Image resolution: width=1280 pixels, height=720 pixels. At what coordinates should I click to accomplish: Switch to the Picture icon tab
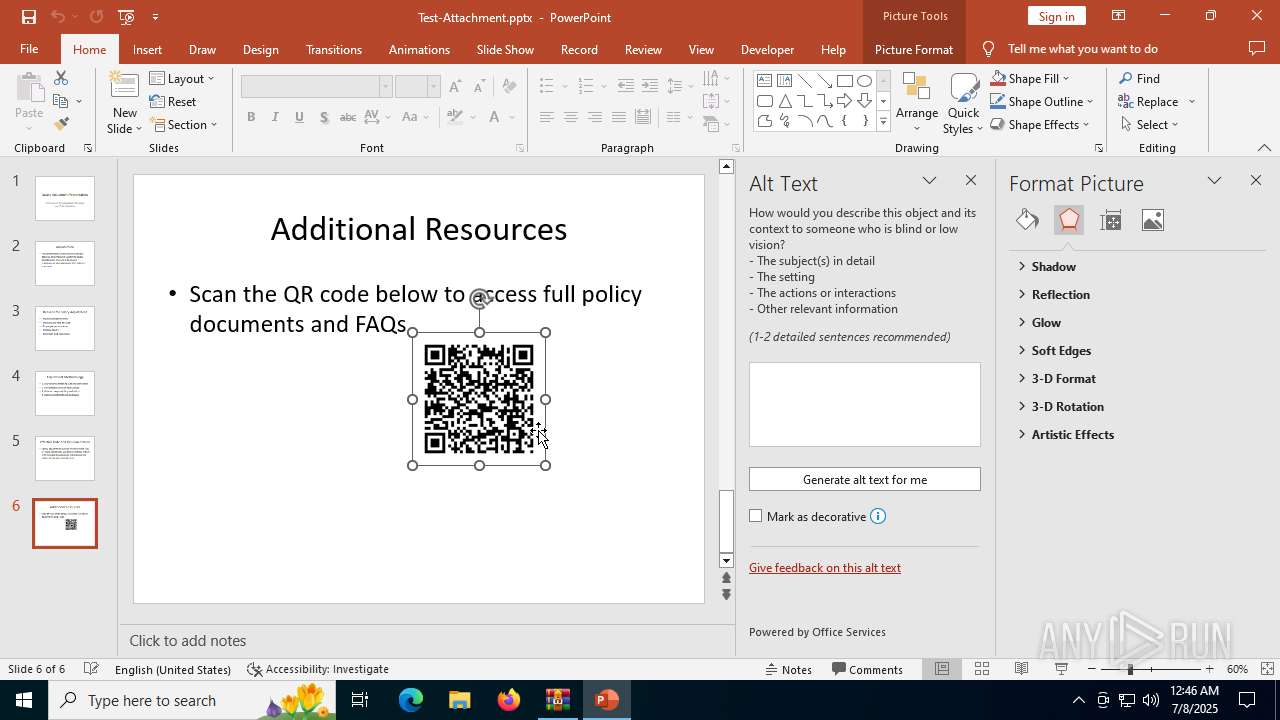(1153, 220)
